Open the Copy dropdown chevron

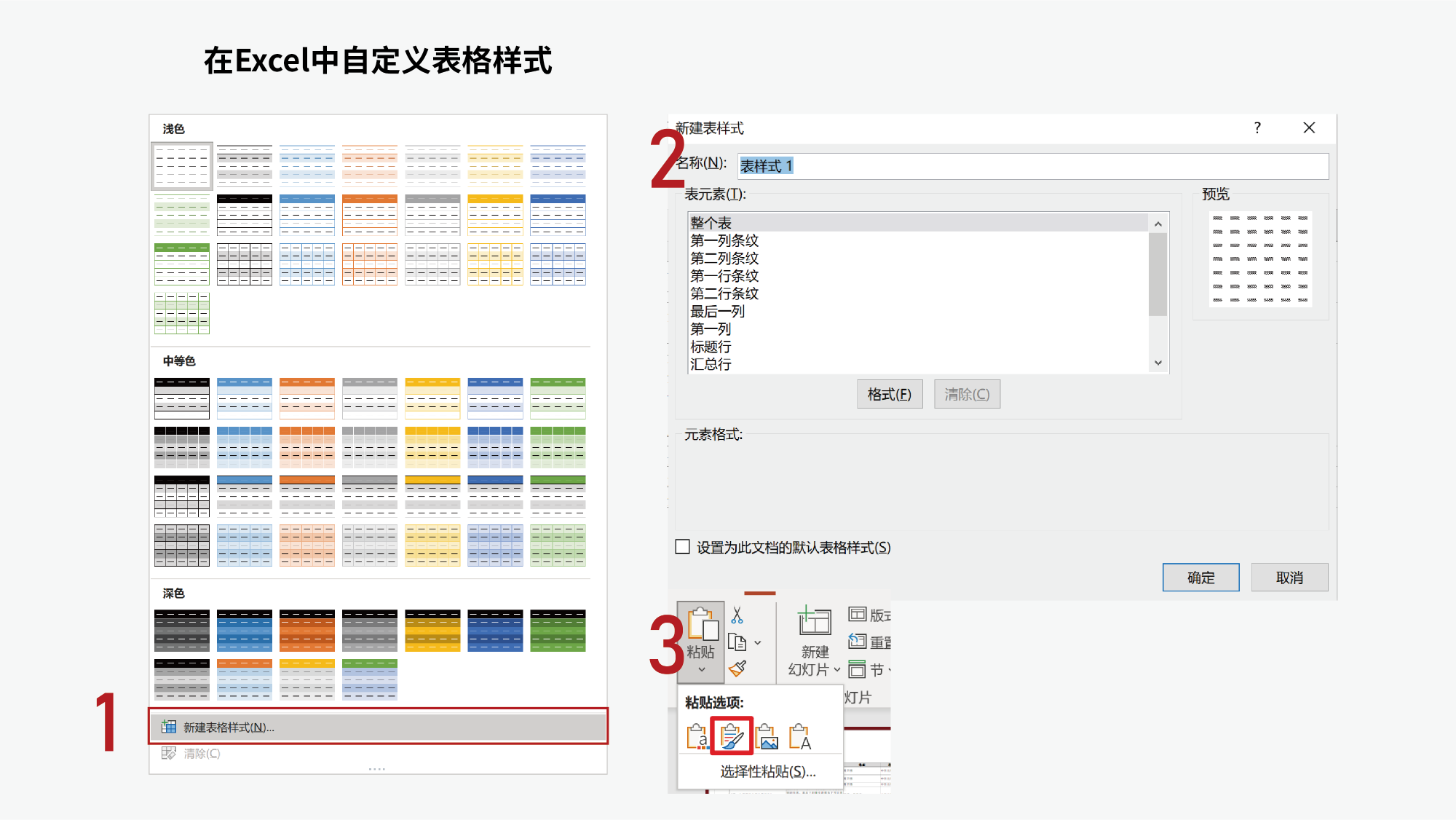point(758,642)
